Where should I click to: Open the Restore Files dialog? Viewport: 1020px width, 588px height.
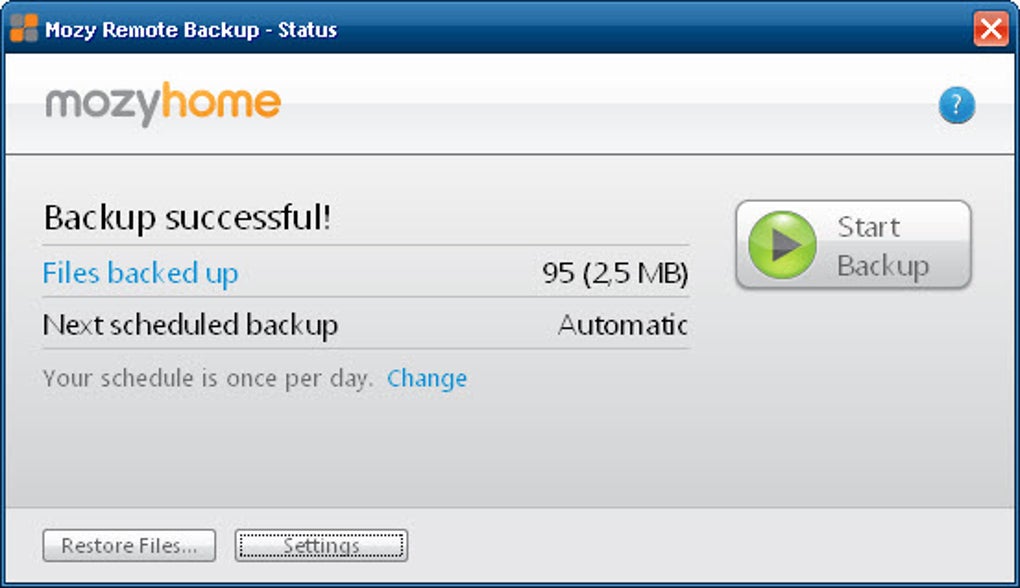(x=129, y=546)
